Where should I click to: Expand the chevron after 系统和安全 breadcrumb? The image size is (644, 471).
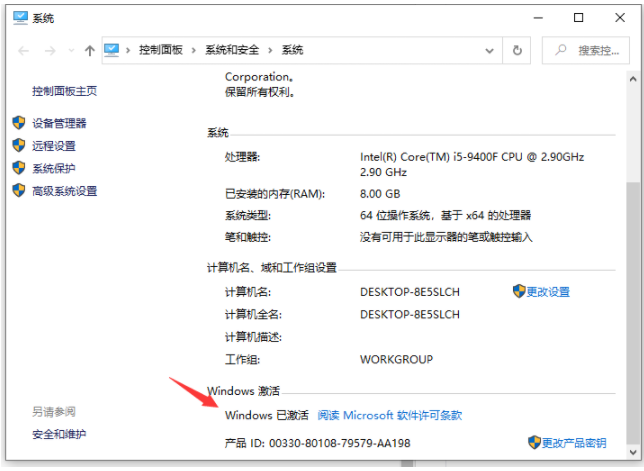270,50
